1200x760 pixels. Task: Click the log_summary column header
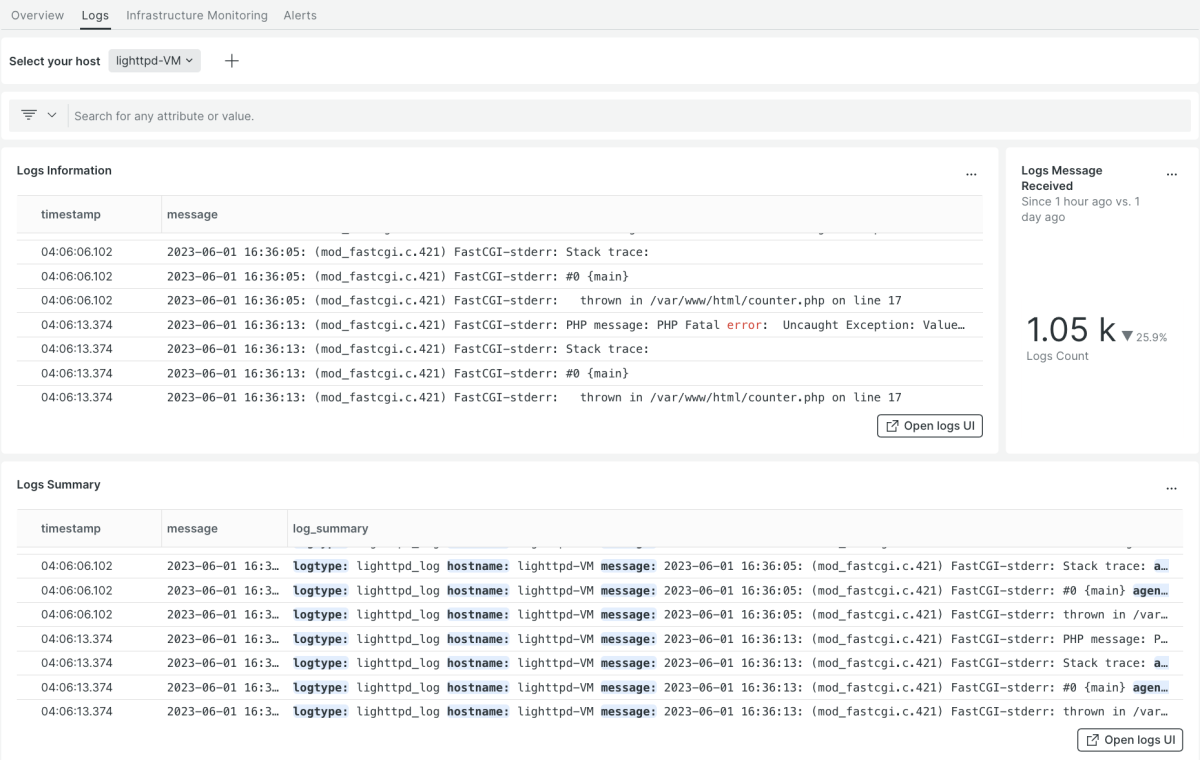tap(330, 528)
